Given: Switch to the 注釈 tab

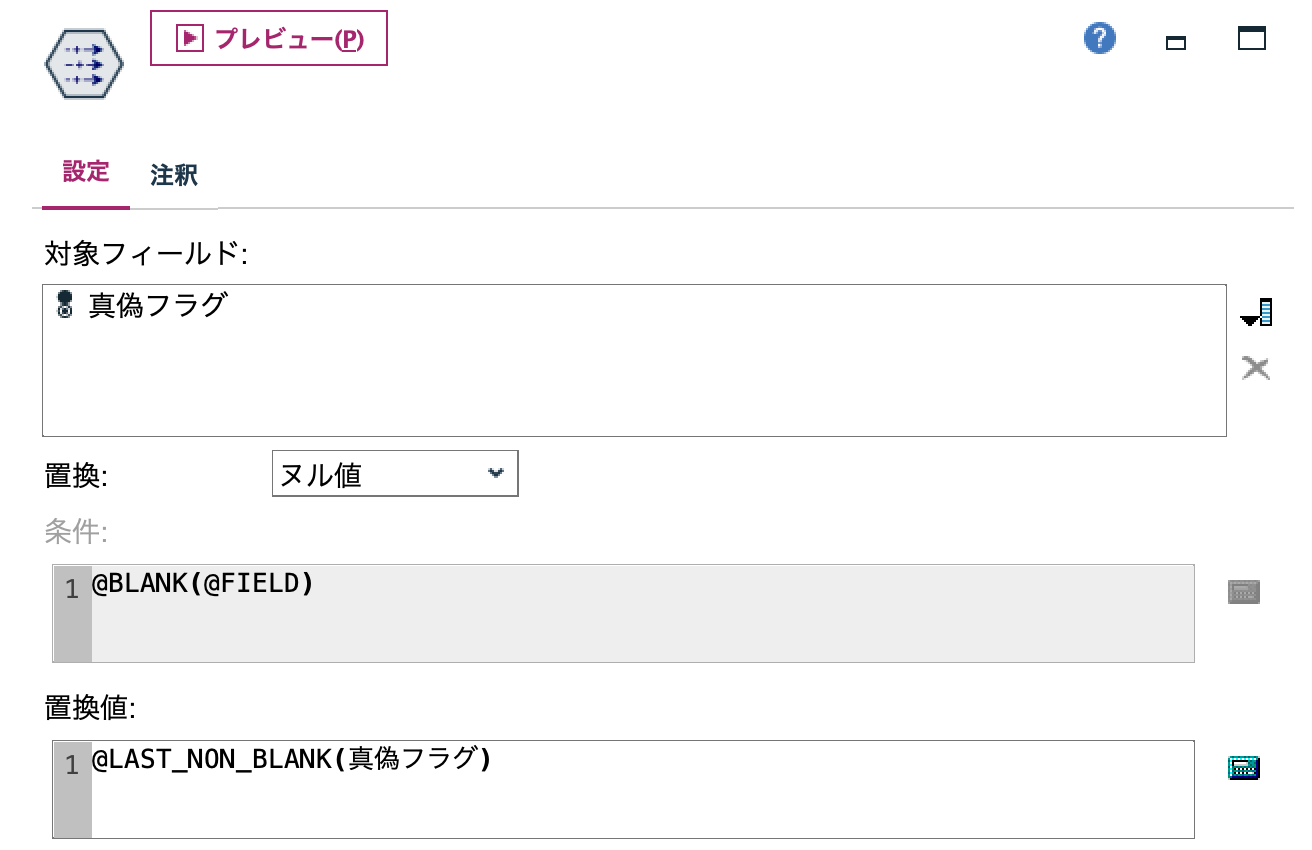Looking at the screenshot, I should click(x=174, y=174).
